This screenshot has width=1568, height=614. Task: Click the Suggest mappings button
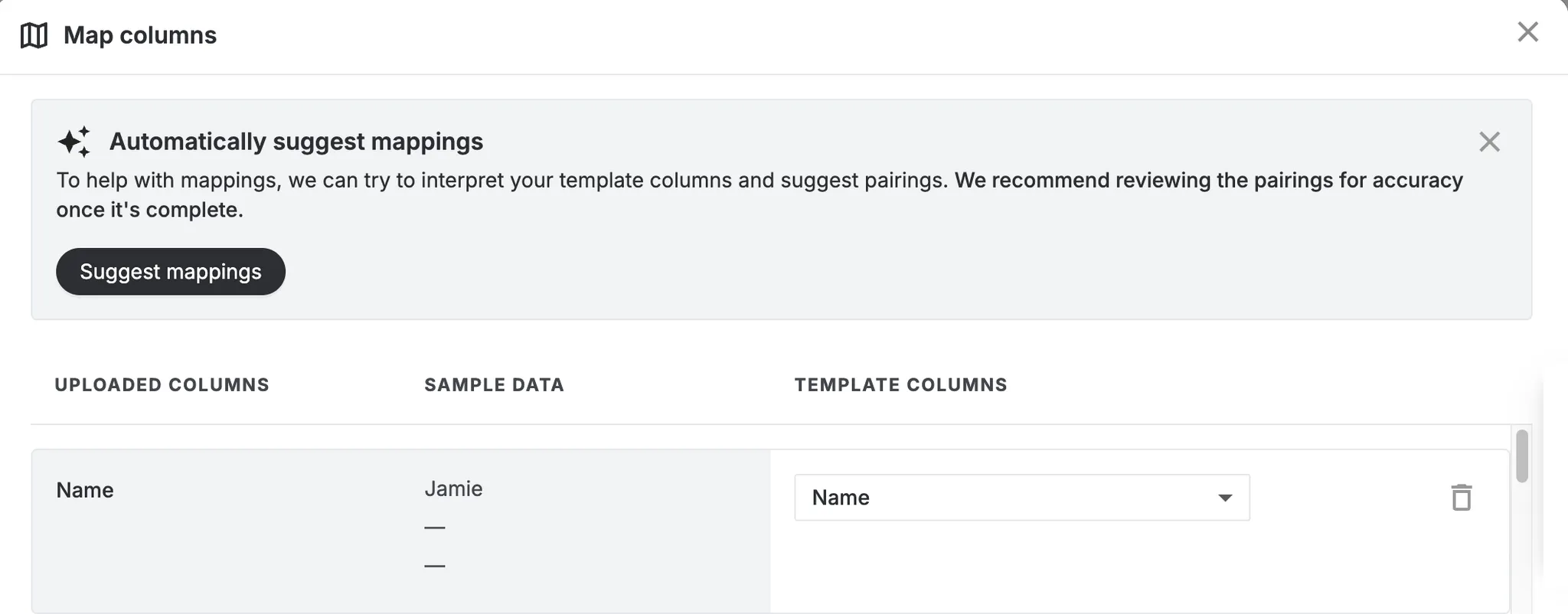pos(171,272)
